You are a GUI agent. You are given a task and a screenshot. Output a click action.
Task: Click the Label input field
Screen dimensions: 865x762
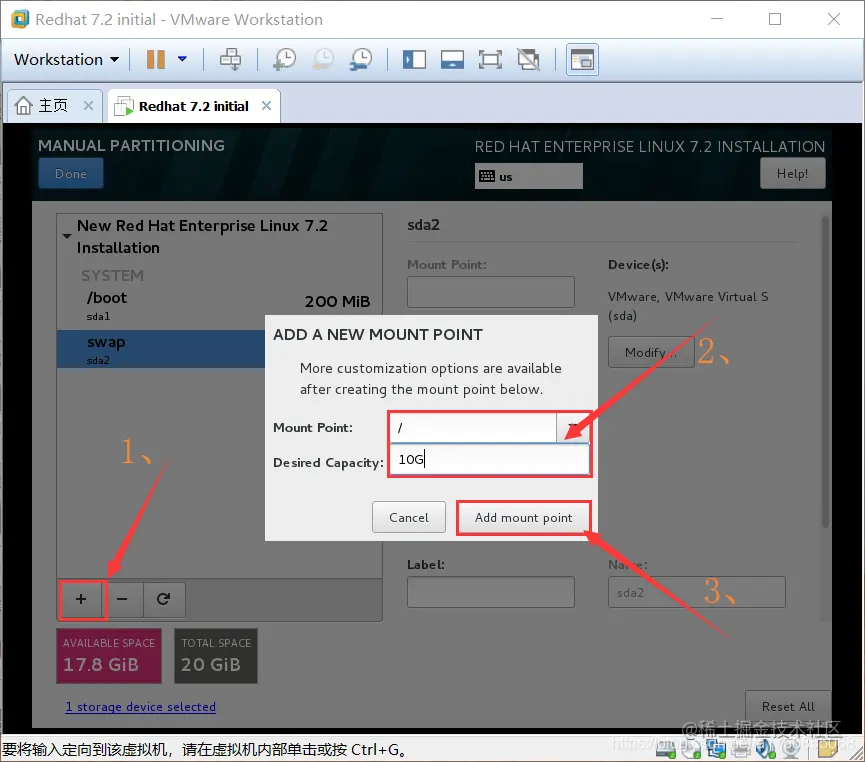pyautogui.click(x=490, y=592)
